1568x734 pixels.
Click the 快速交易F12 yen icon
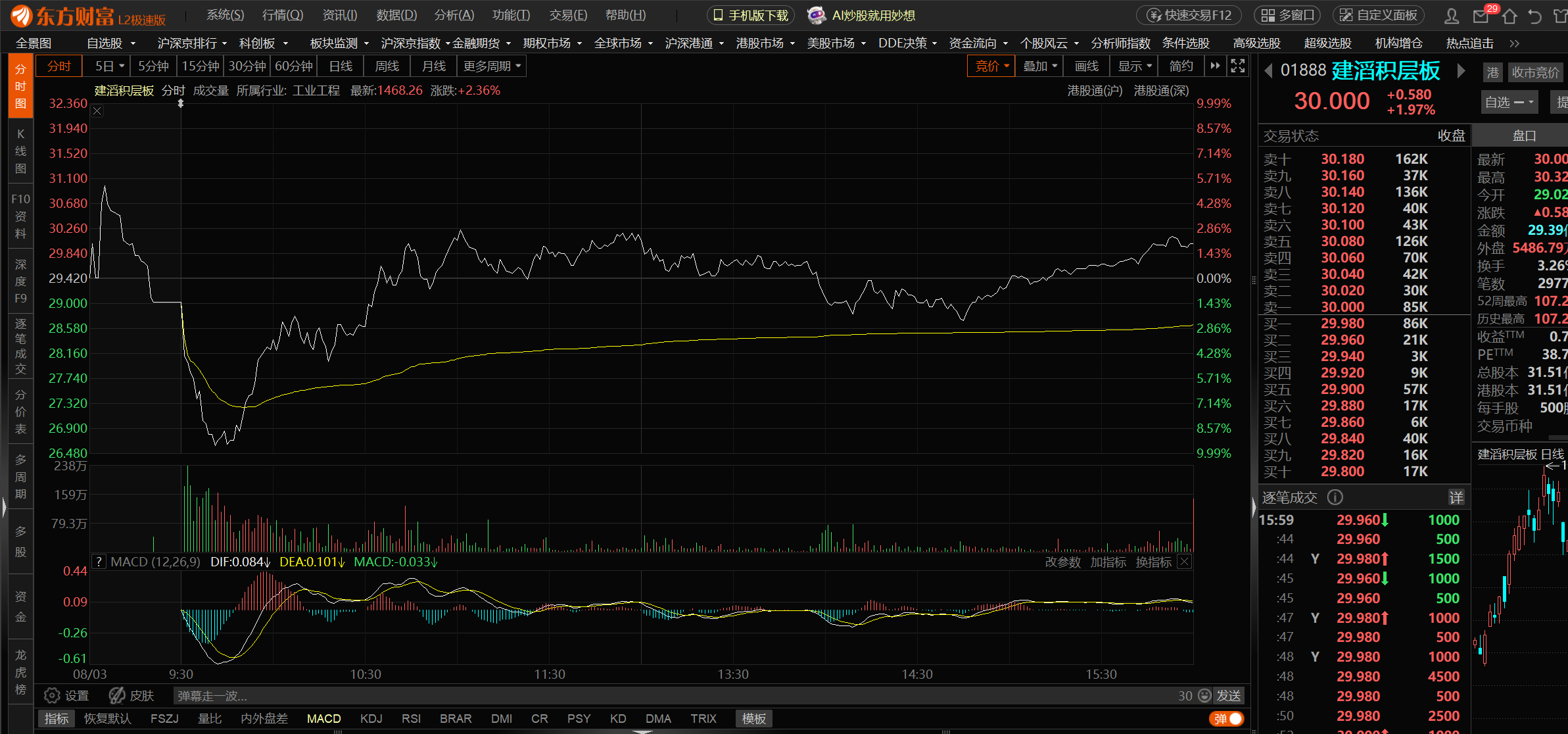coord(1154,15)
